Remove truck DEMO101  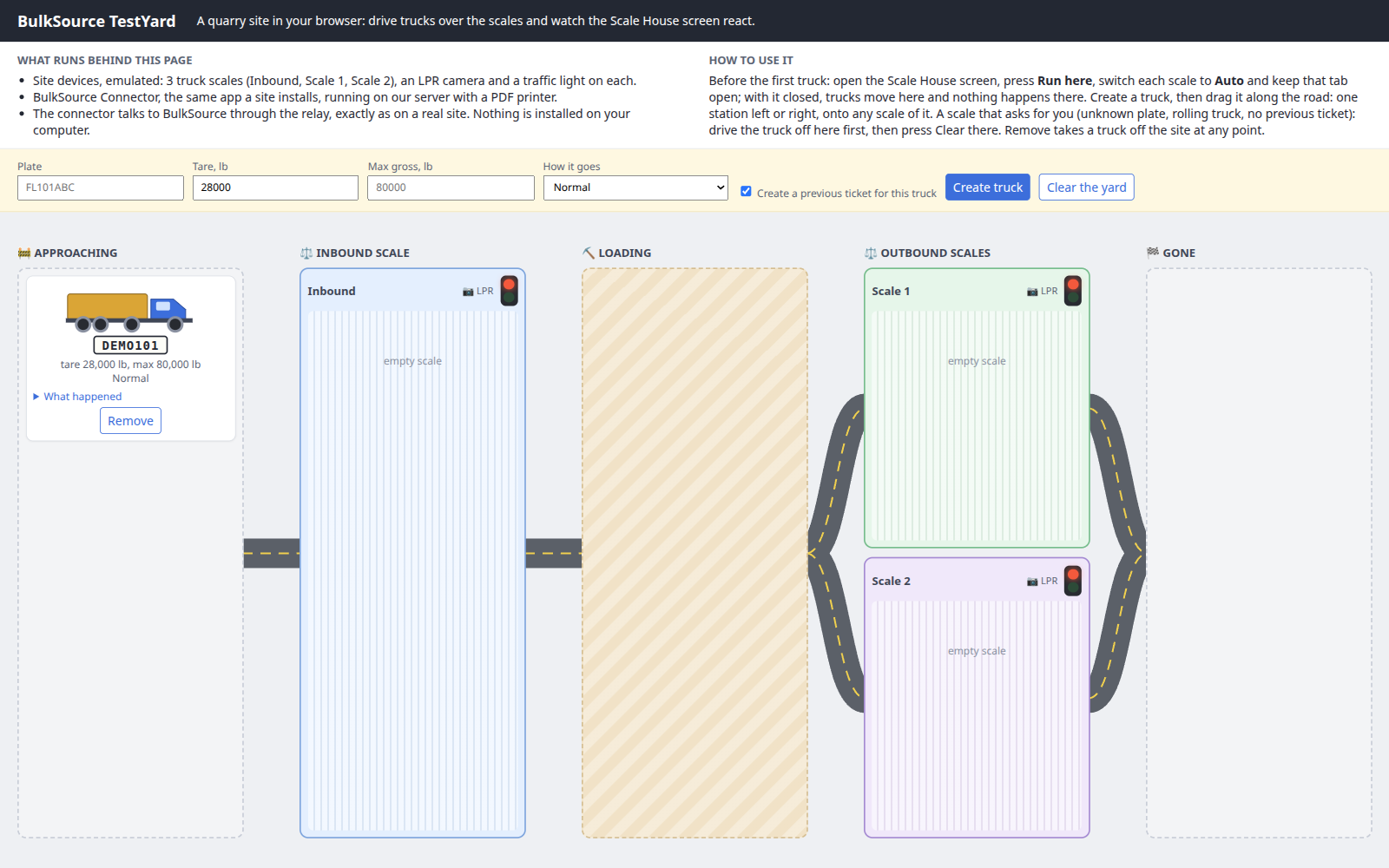130,421
